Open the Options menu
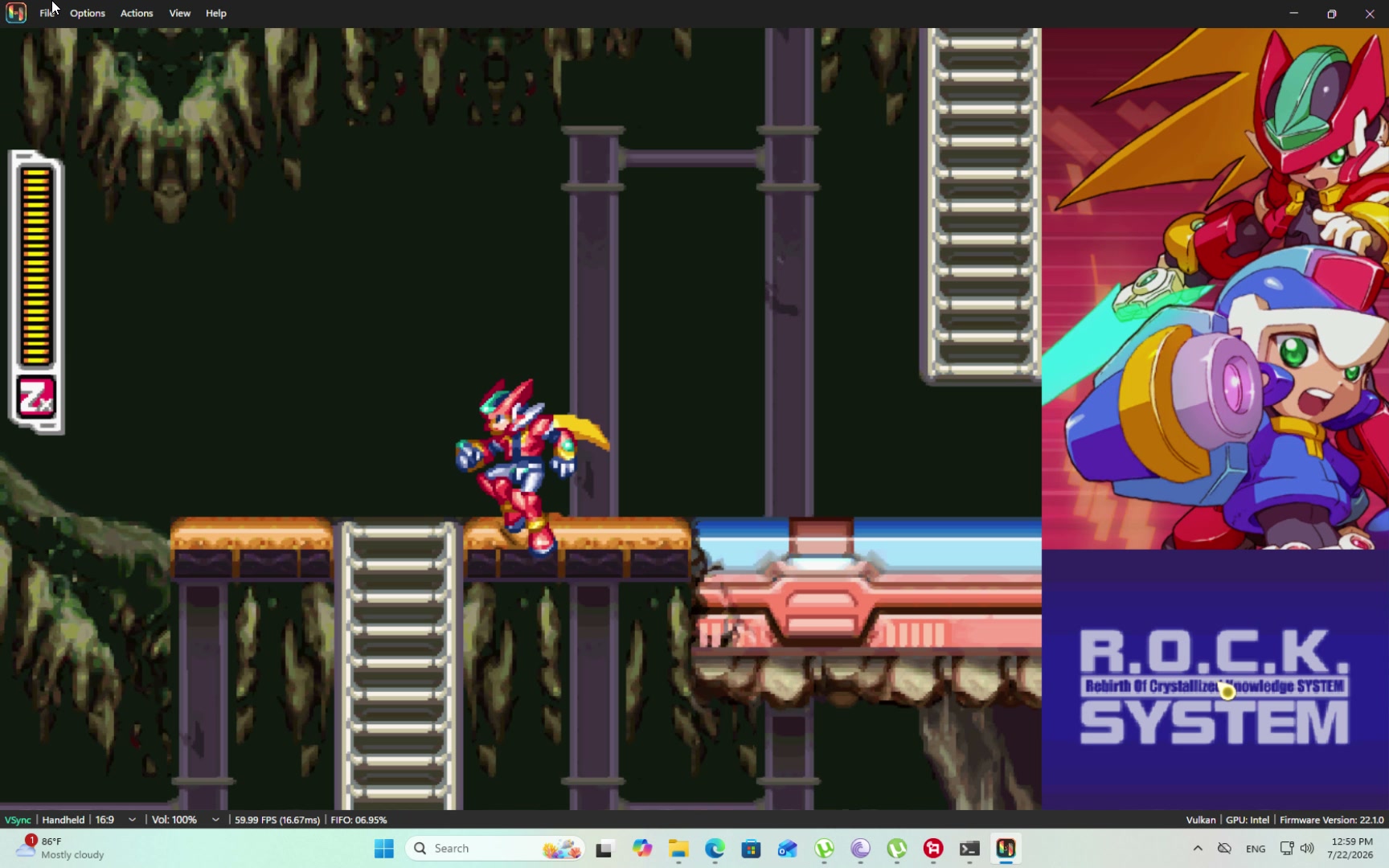 tap(87, 13)
